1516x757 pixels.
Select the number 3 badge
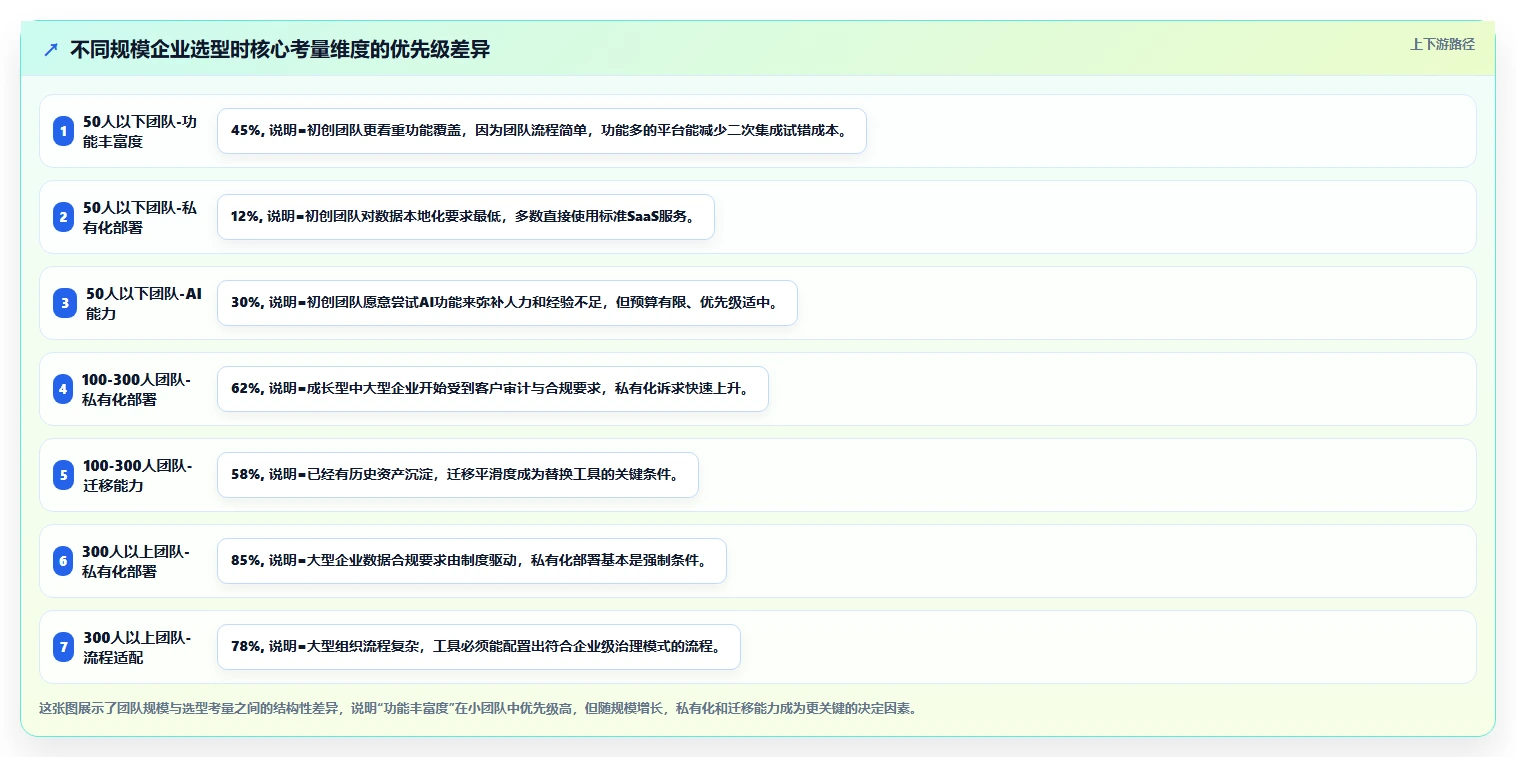coord(64,303)
